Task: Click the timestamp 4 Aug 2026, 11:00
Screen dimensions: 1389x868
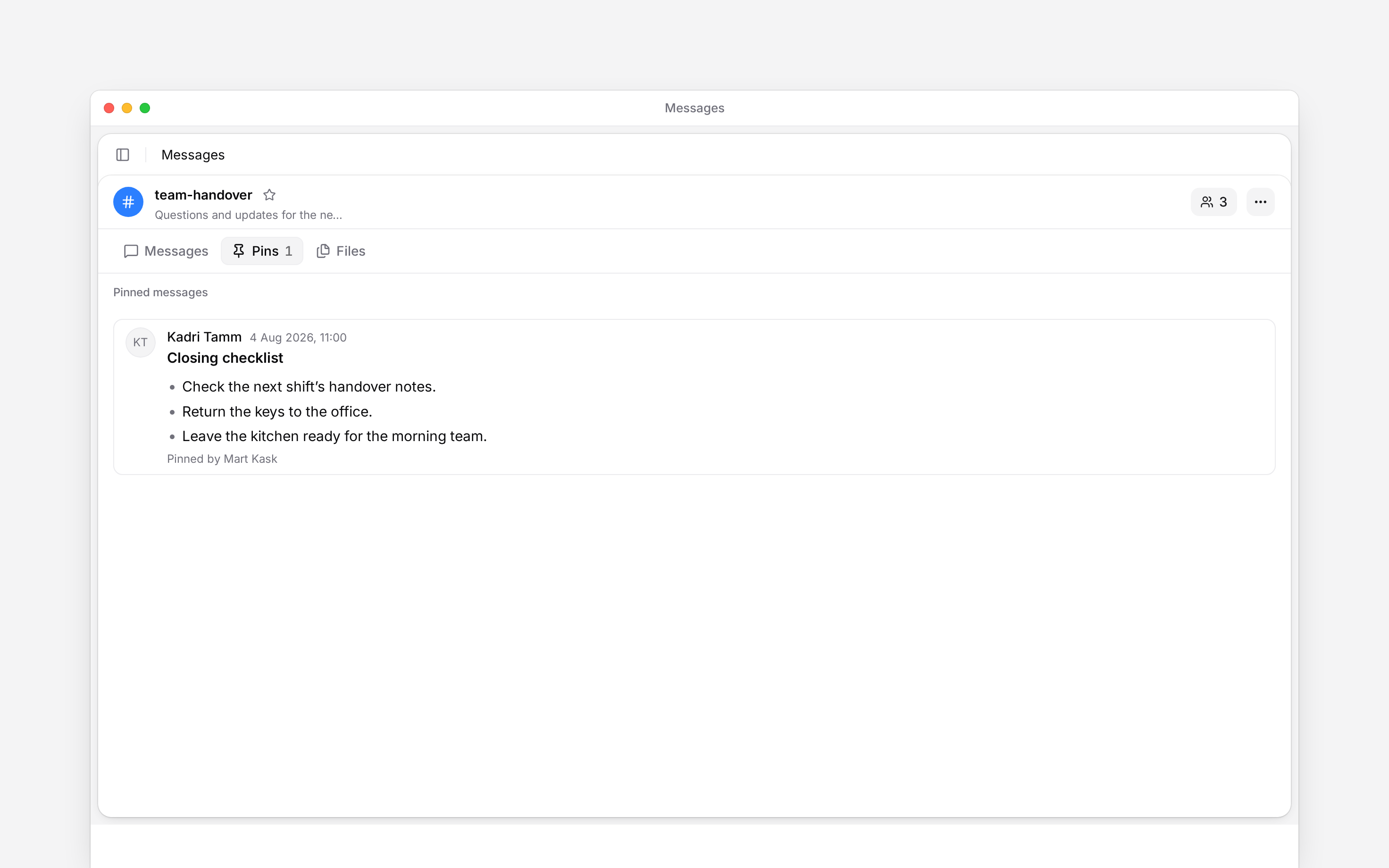Action: 298,338
